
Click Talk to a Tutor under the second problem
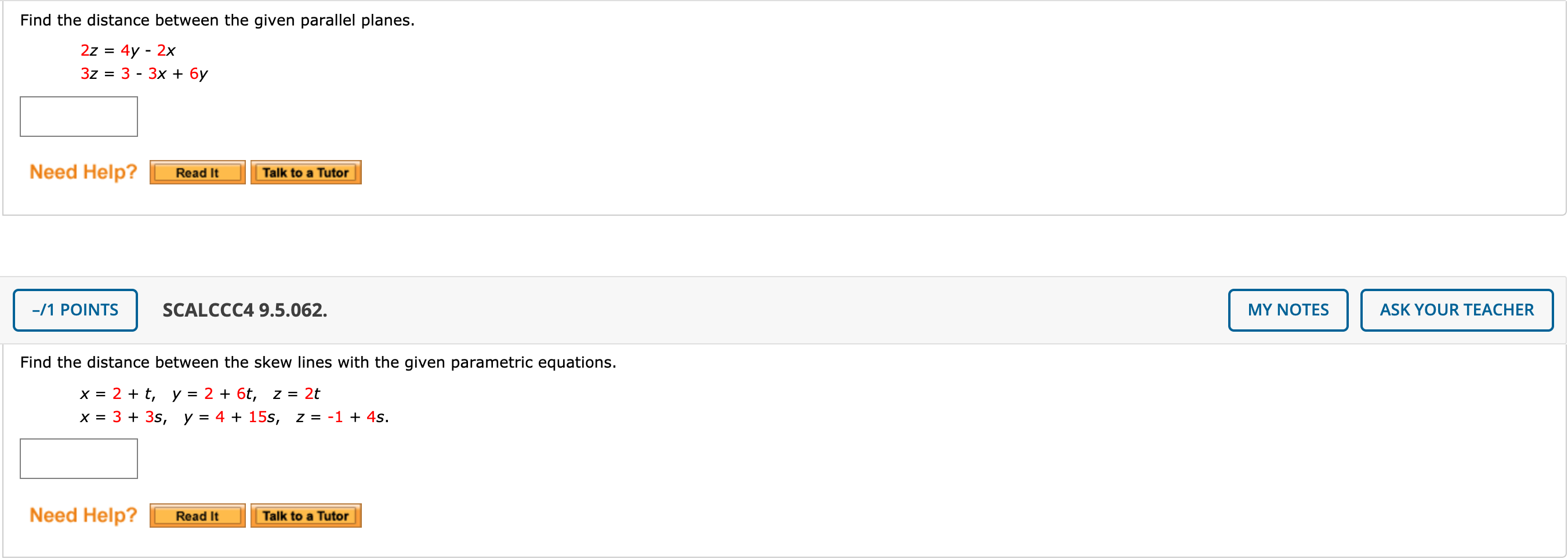(x=306, y=515)
